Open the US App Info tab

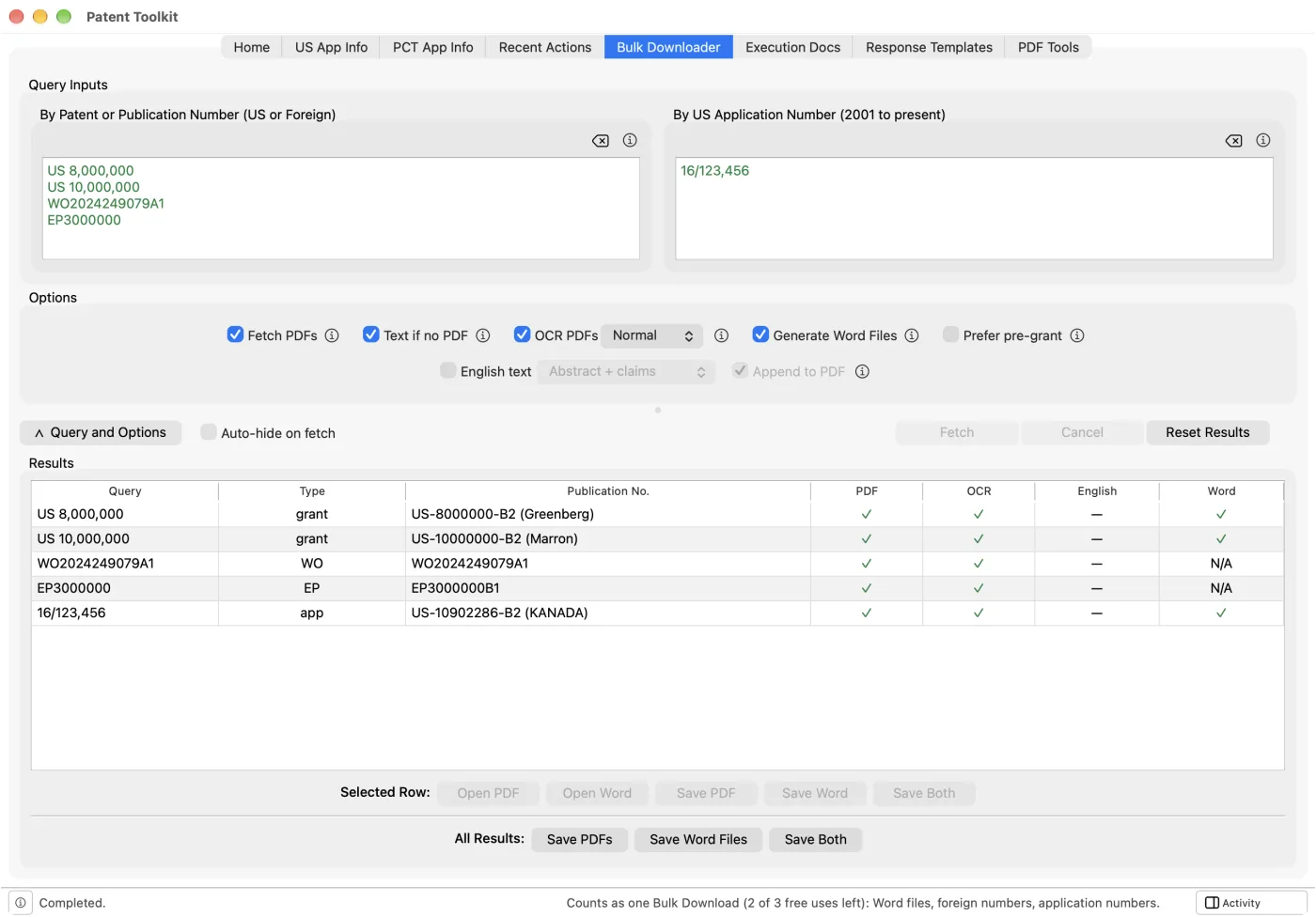tap(331, 47)
